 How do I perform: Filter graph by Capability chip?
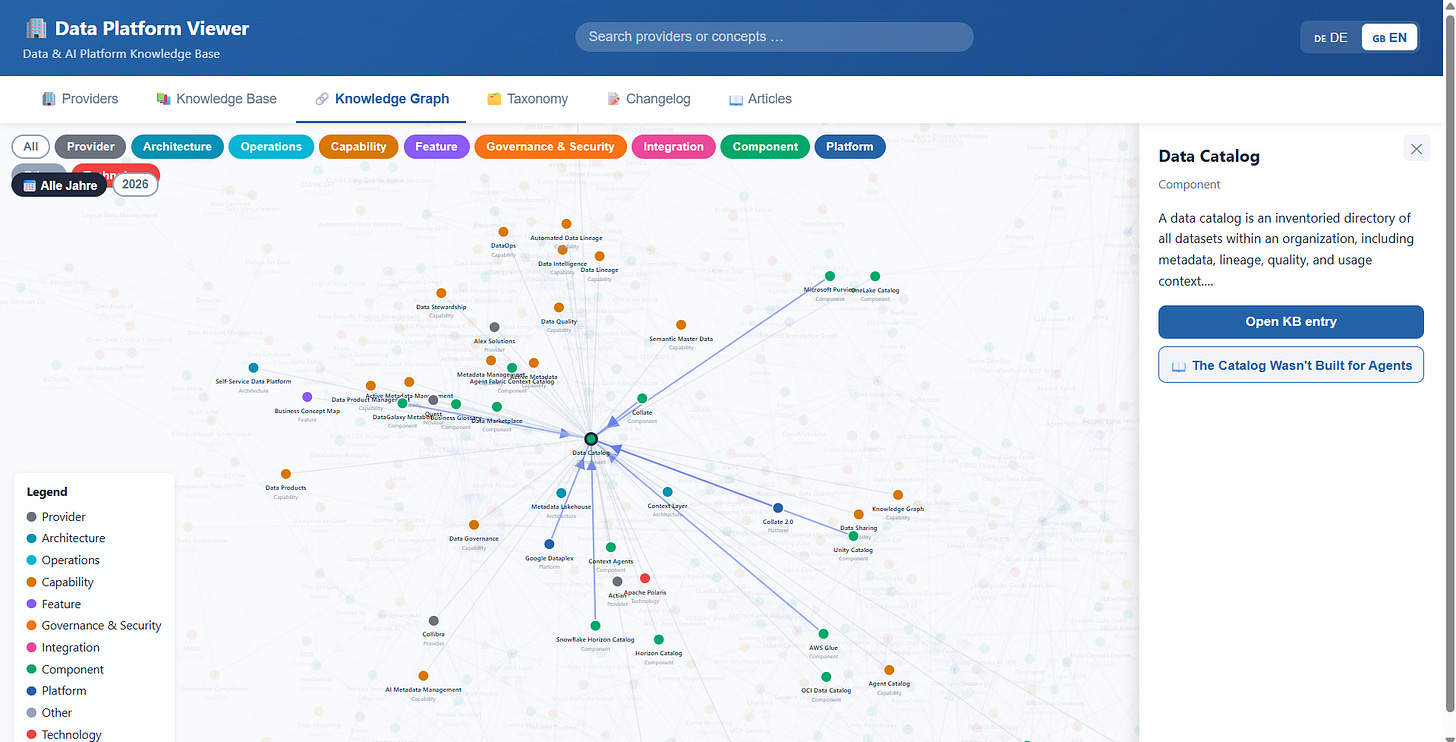point(358,147)
